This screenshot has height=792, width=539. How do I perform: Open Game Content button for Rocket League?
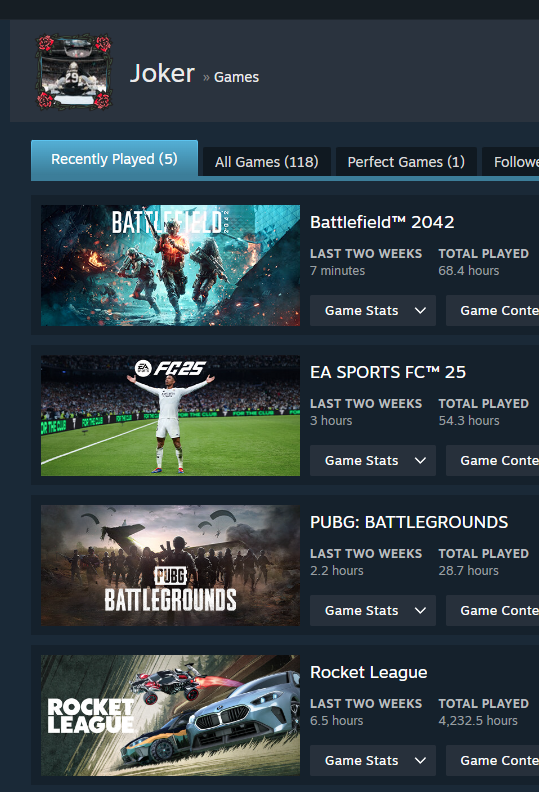(x=493, y=760)
